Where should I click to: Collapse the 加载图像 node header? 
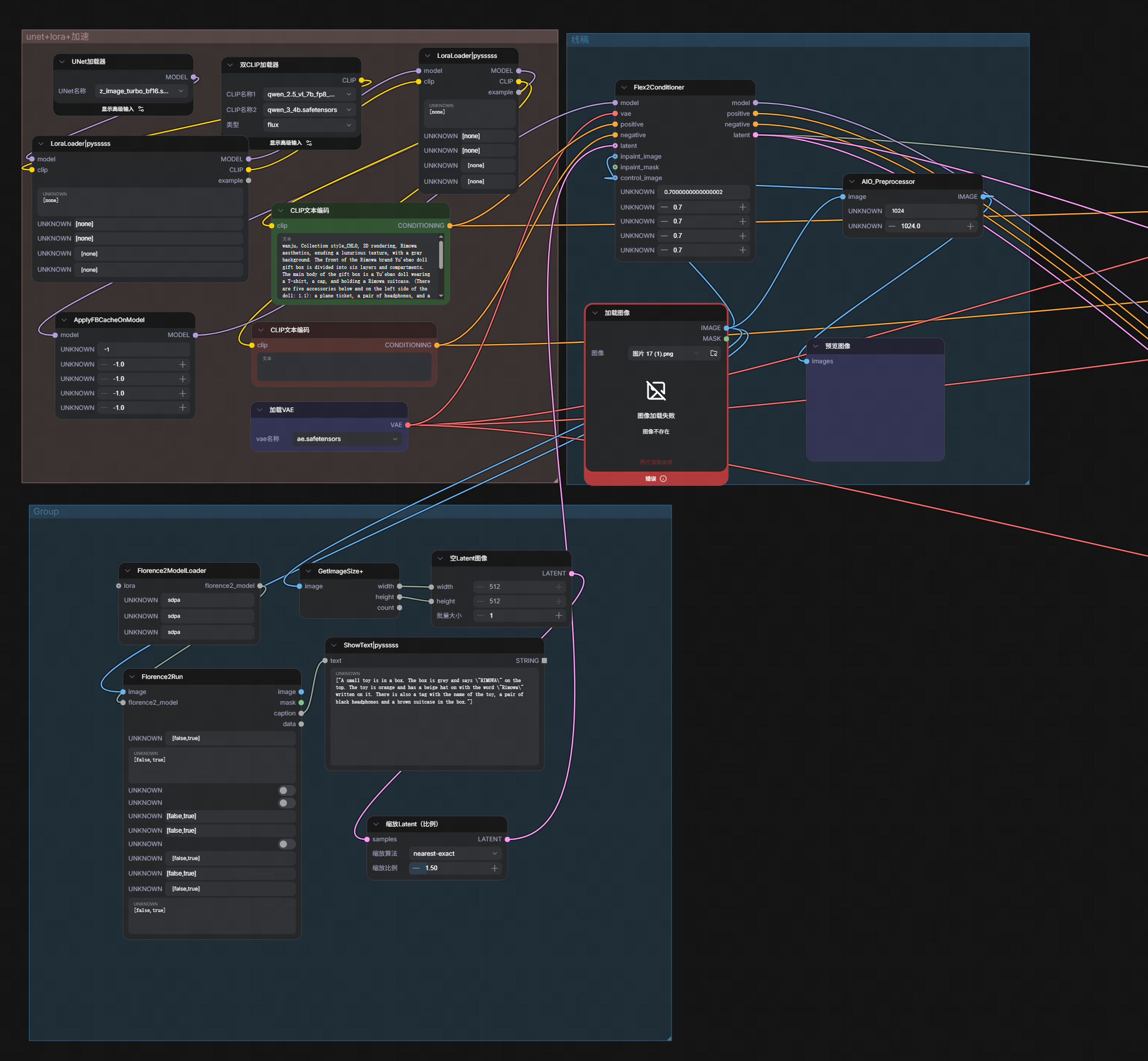point(595,313)
